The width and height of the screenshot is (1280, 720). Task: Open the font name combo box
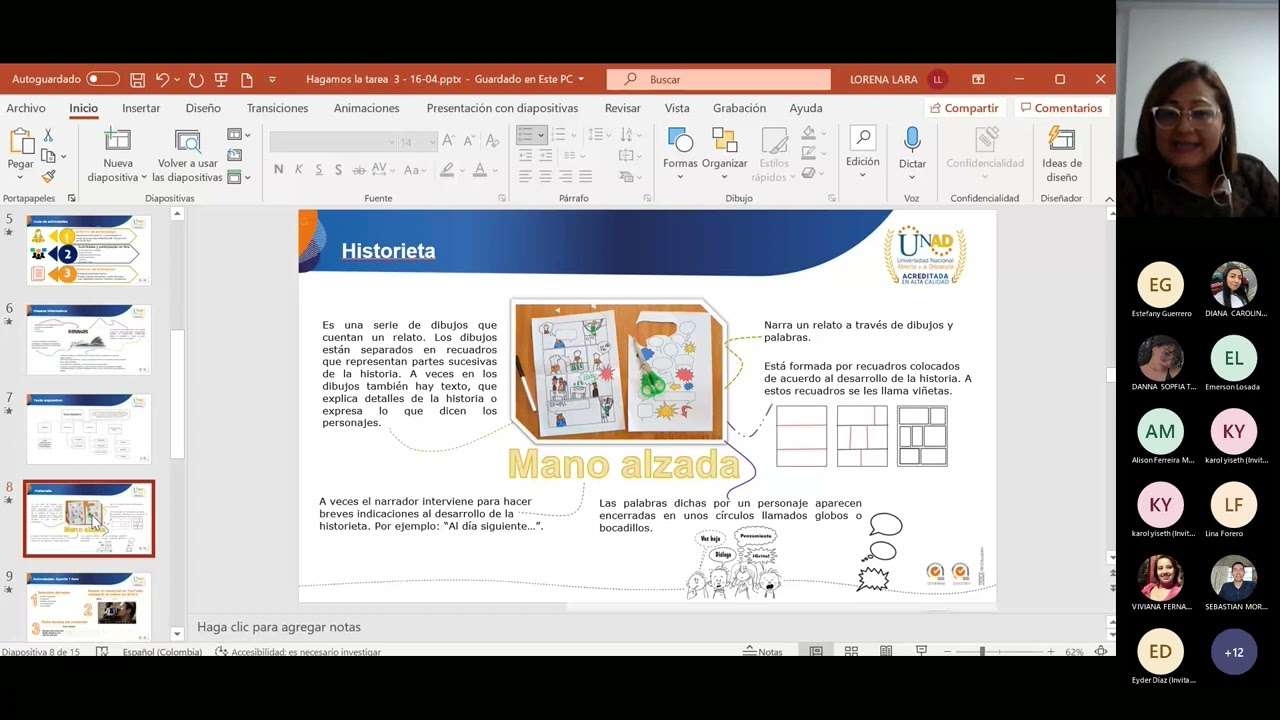(334, 142)
